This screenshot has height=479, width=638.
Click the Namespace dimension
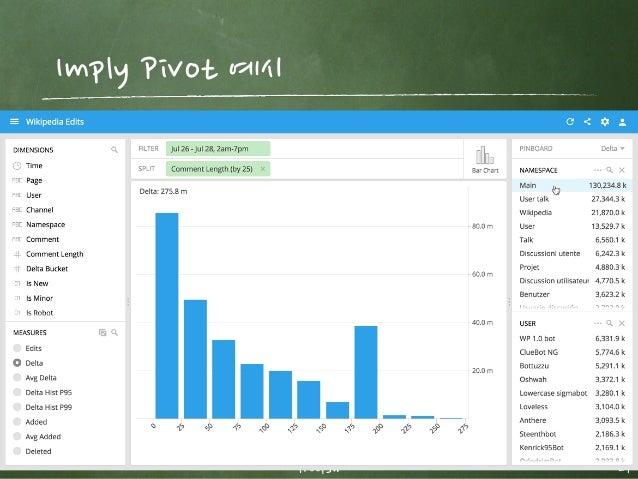click(x=46, y=225)
